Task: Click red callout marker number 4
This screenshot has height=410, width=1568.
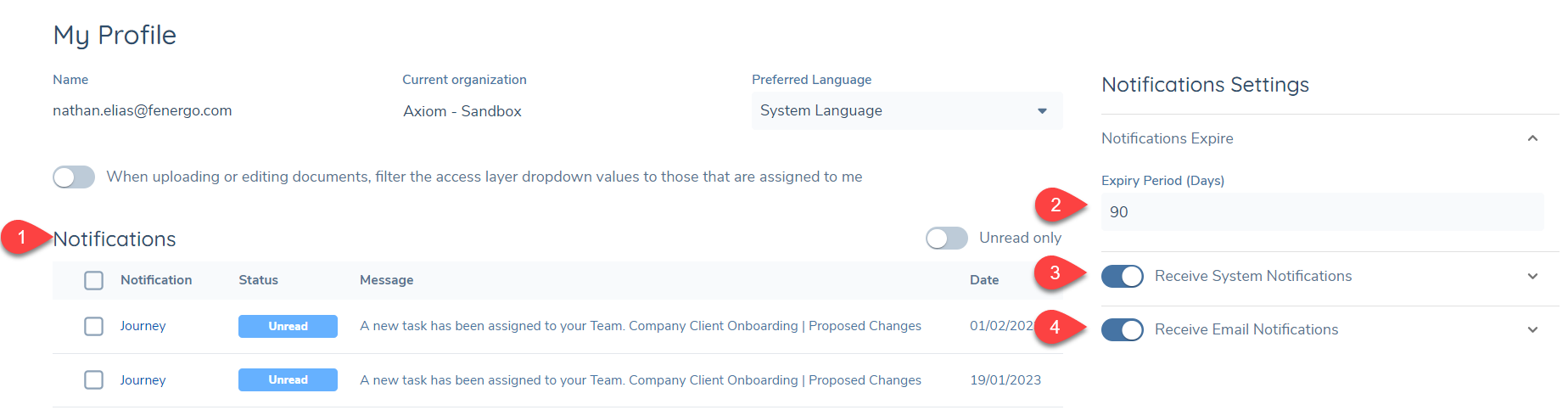Action: [x=1055, y=327]
